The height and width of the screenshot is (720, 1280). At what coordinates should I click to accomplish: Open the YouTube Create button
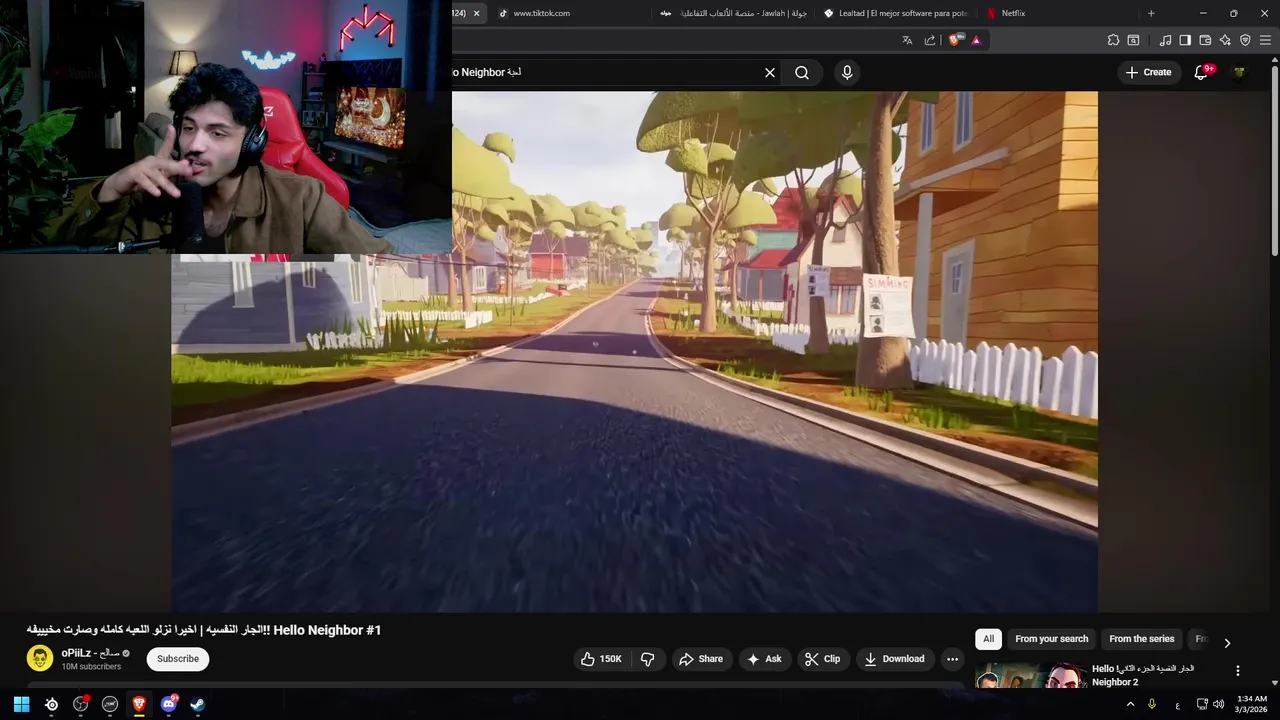(1148, 72)
